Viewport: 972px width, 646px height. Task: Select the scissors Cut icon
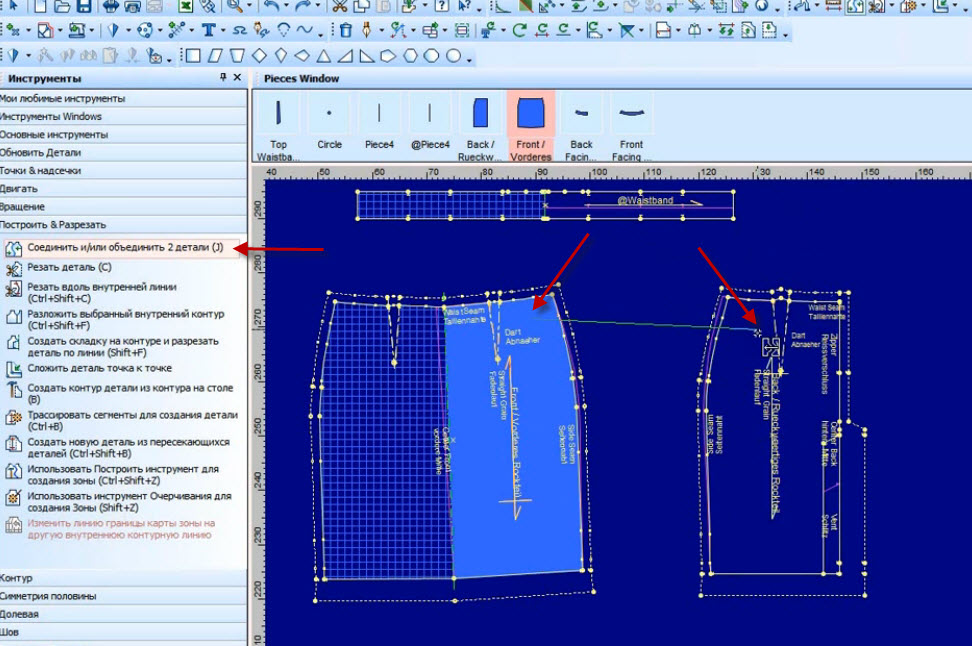point(339,6)
